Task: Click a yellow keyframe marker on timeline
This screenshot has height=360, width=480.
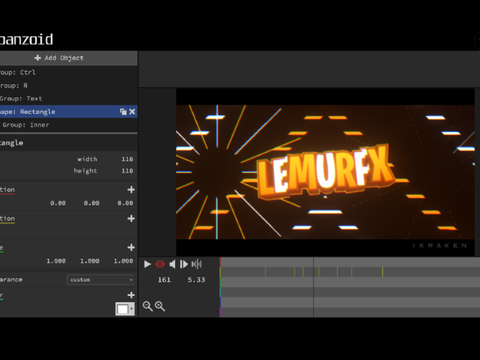Action: pos(266,272)
